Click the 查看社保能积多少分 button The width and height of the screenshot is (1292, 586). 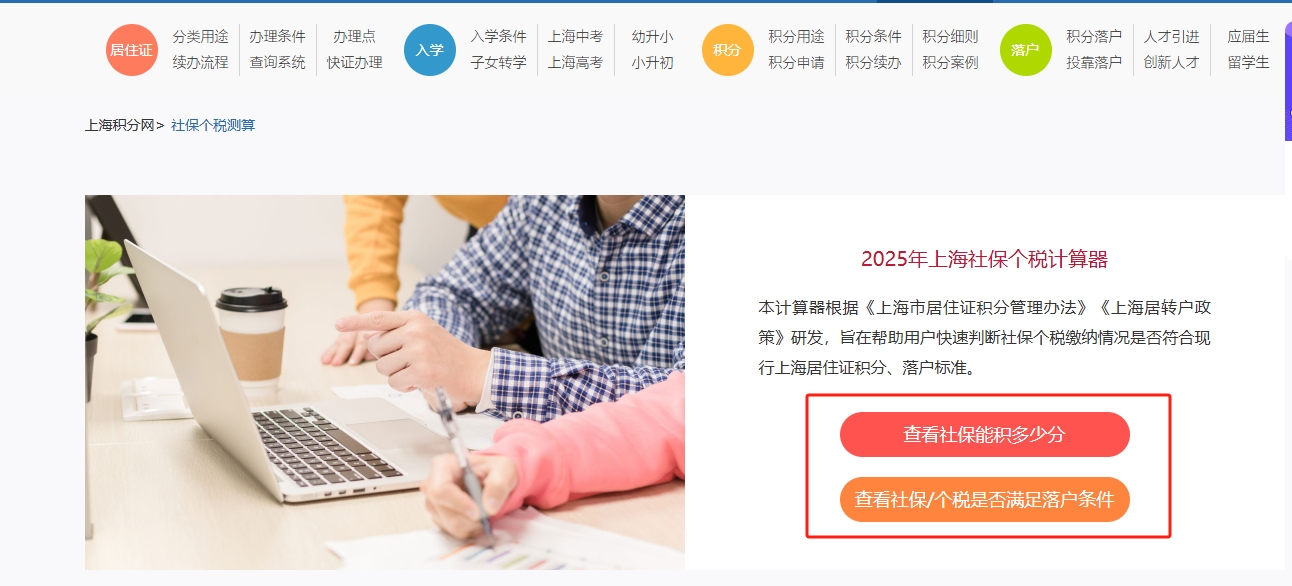(985, 435)
